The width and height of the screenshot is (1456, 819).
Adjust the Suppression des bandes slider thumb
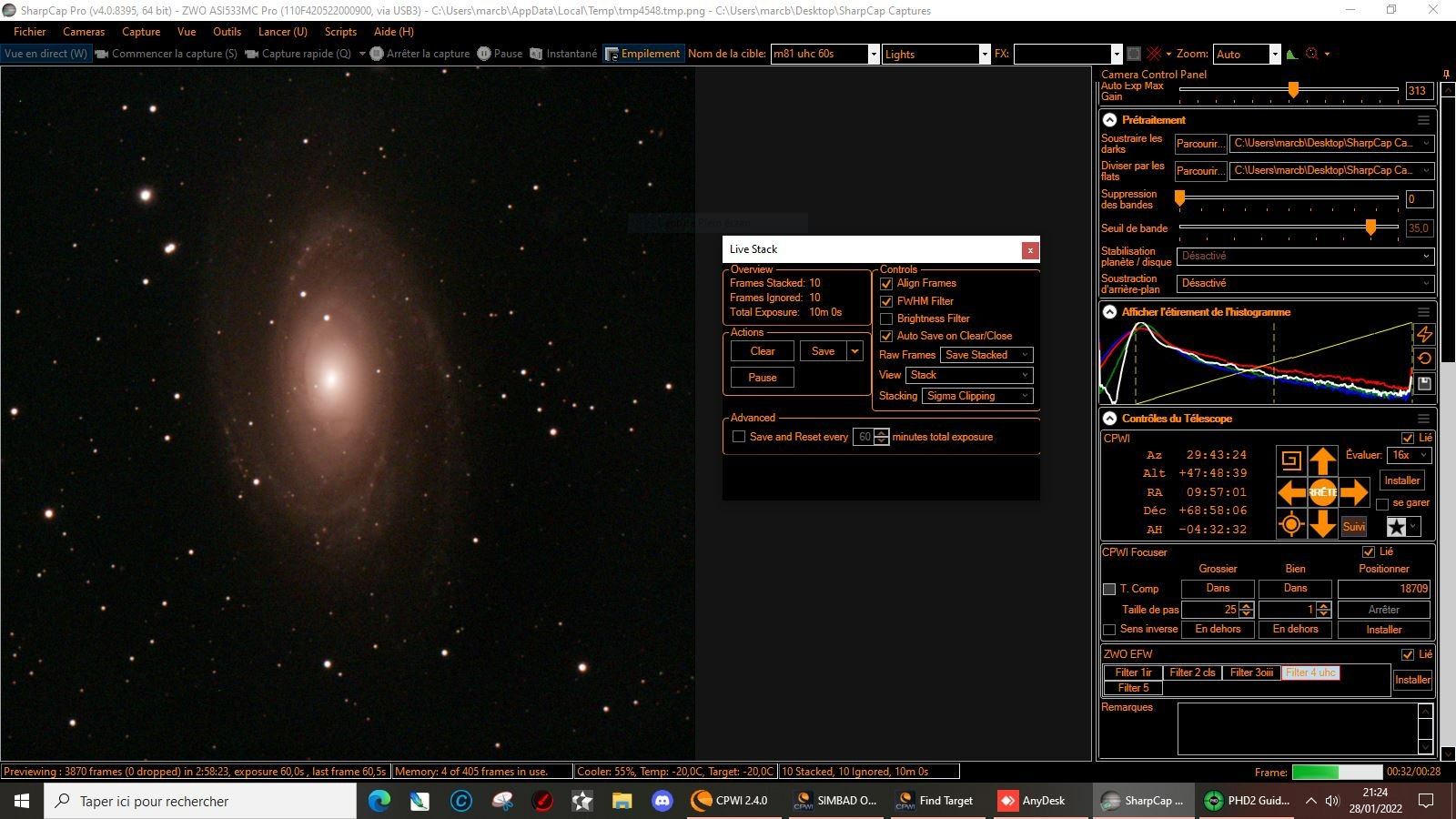click(1180, 197)
